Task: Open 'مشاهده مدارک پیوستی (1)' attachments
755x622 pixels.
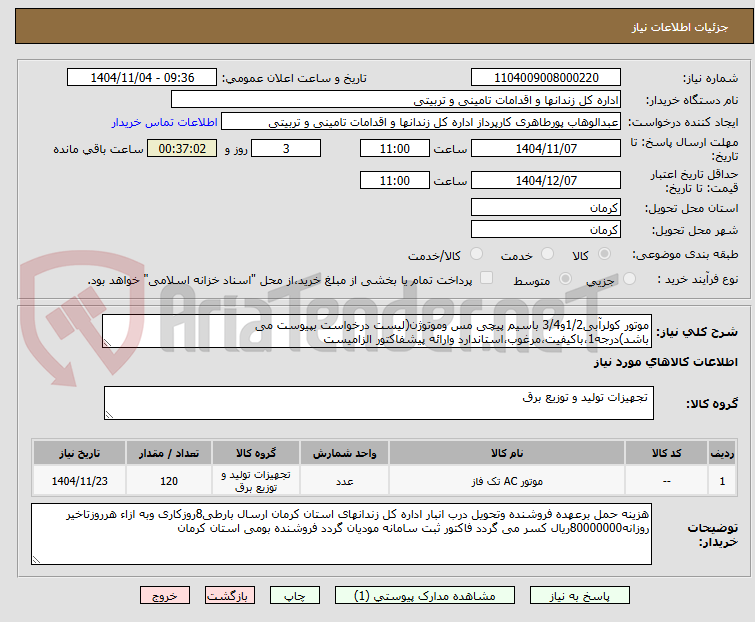Action: [425, 596]
